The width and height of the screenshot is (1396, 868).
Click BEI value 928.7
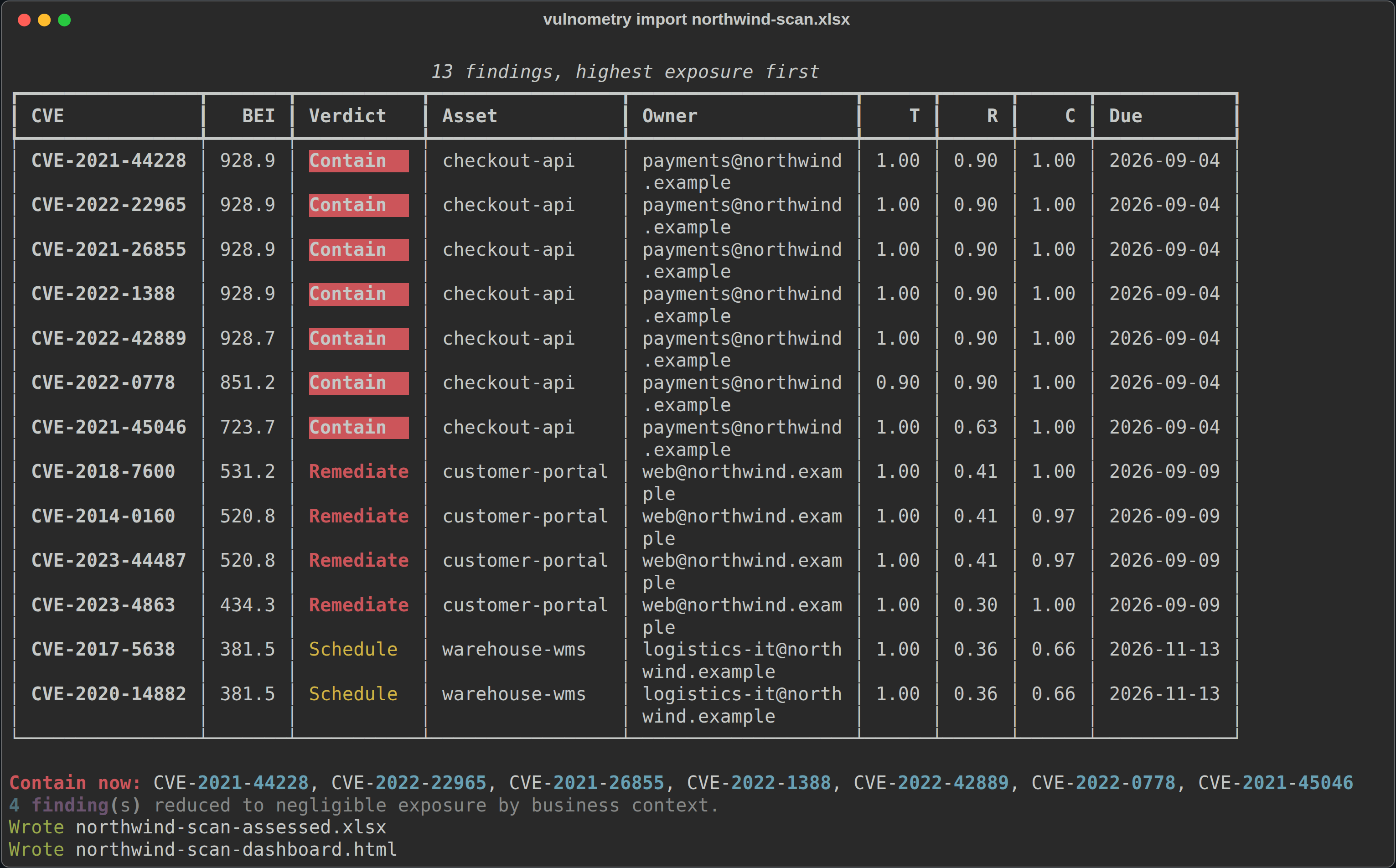click(x=248, y=339)
